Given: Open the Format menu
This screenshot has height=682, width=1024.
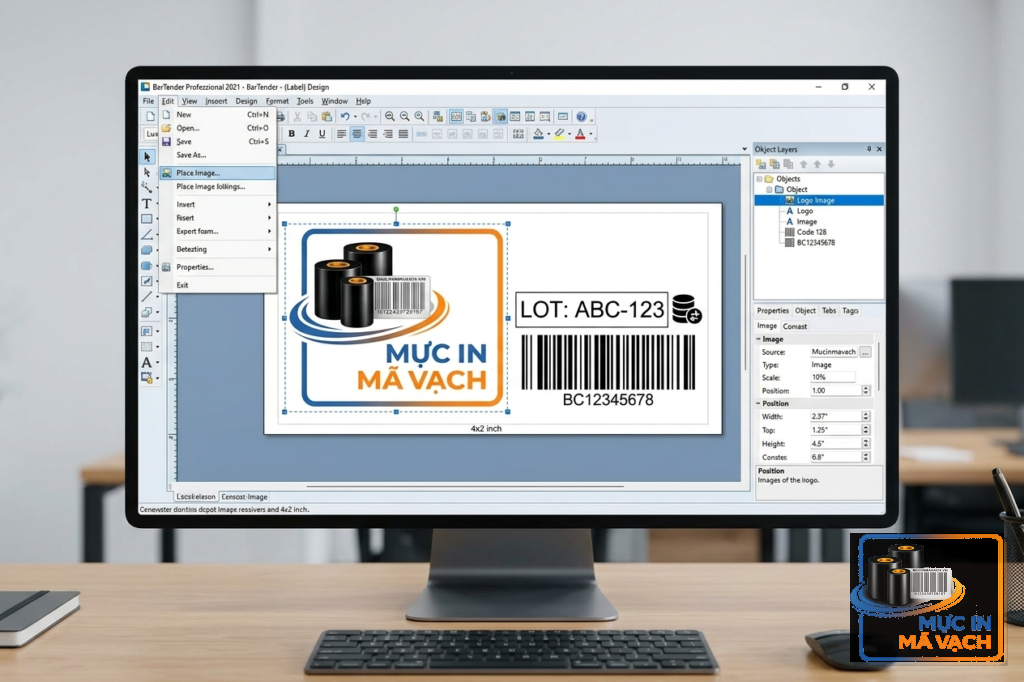Looking at the screenshot, I should tap(277, 101).
